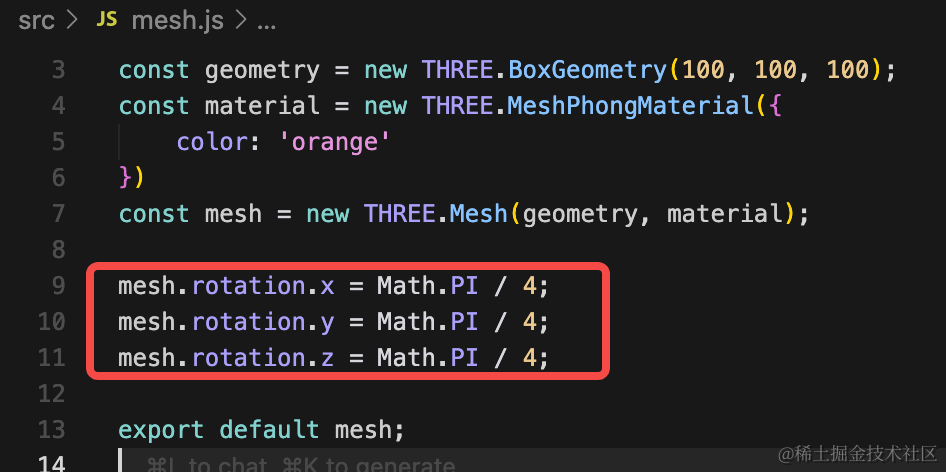Click the export default keyword
Viewport: 946px width, 472px height.
pyautogui.click(x=218, y=429)
